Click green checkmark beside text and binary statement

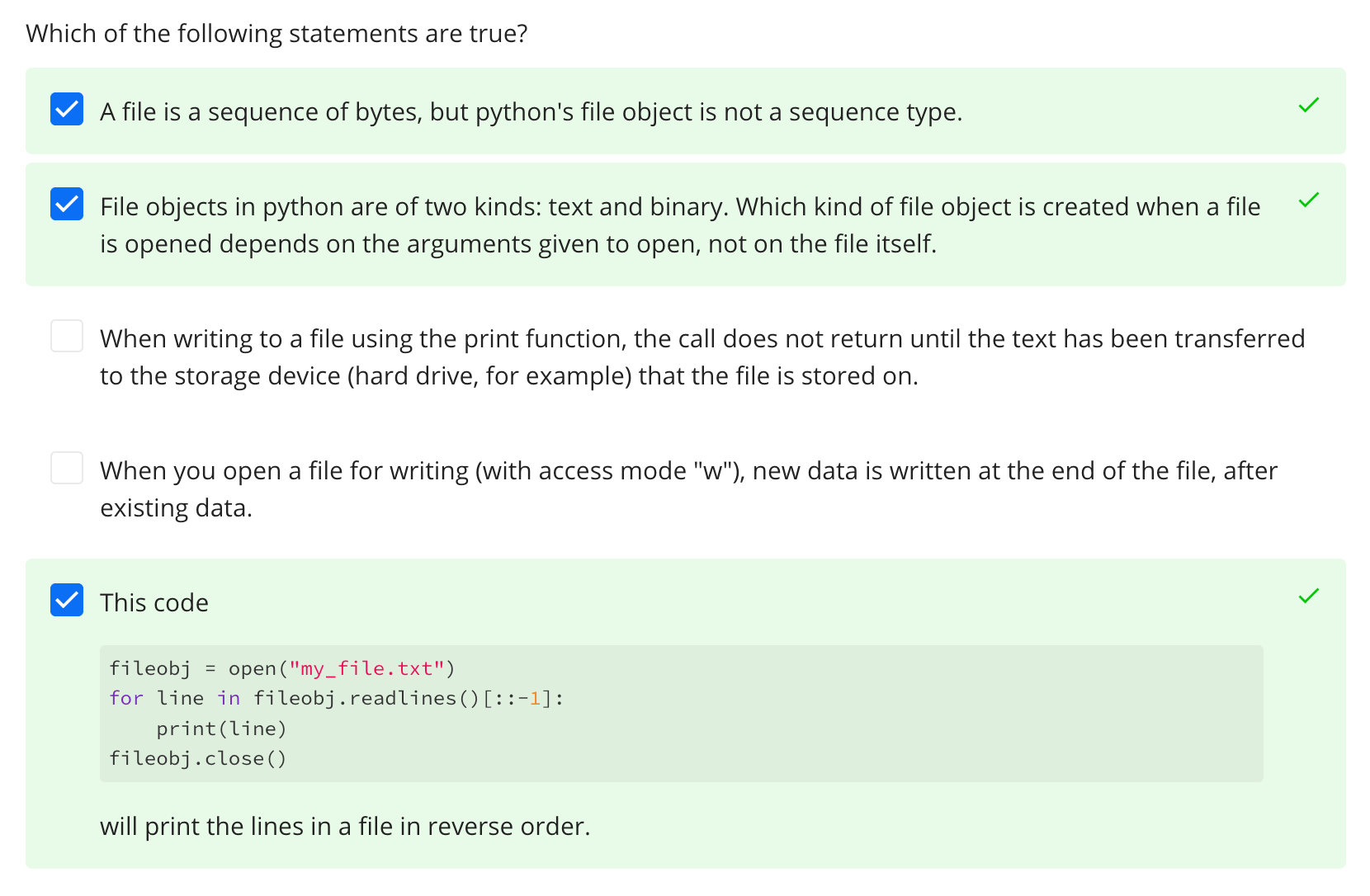click(x=1308, y=200)
